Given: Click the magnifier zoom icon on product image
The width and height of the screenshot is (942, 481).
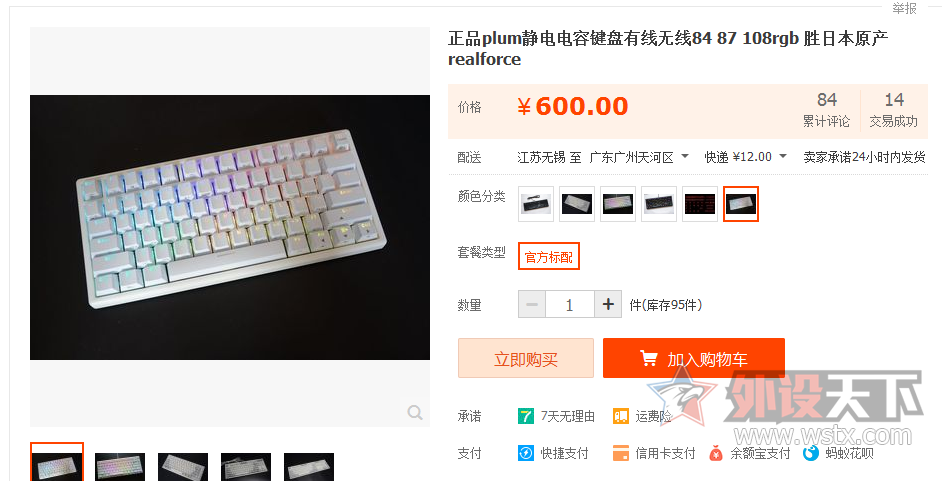Looking at the screenshot, I should pyautogui.click(x=415, y=413).
